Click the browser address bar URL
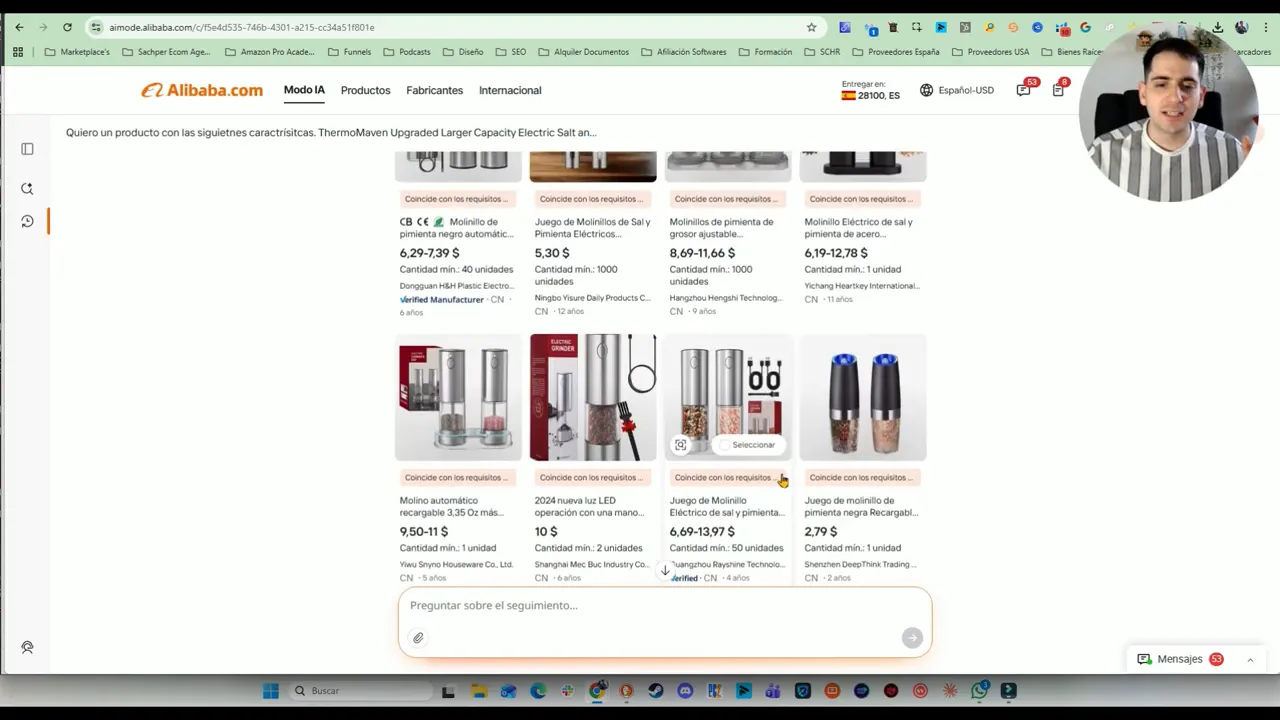1280x720 pixels. [x=241, y=27]
